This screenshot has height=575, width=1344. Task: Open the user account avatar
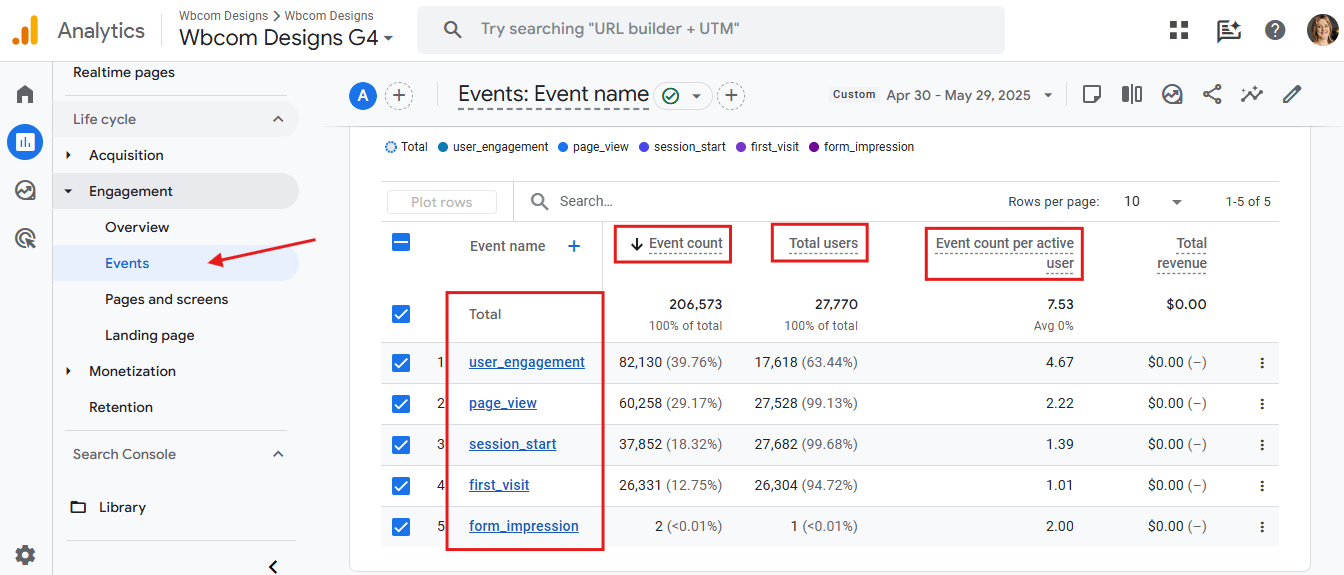1322,30
